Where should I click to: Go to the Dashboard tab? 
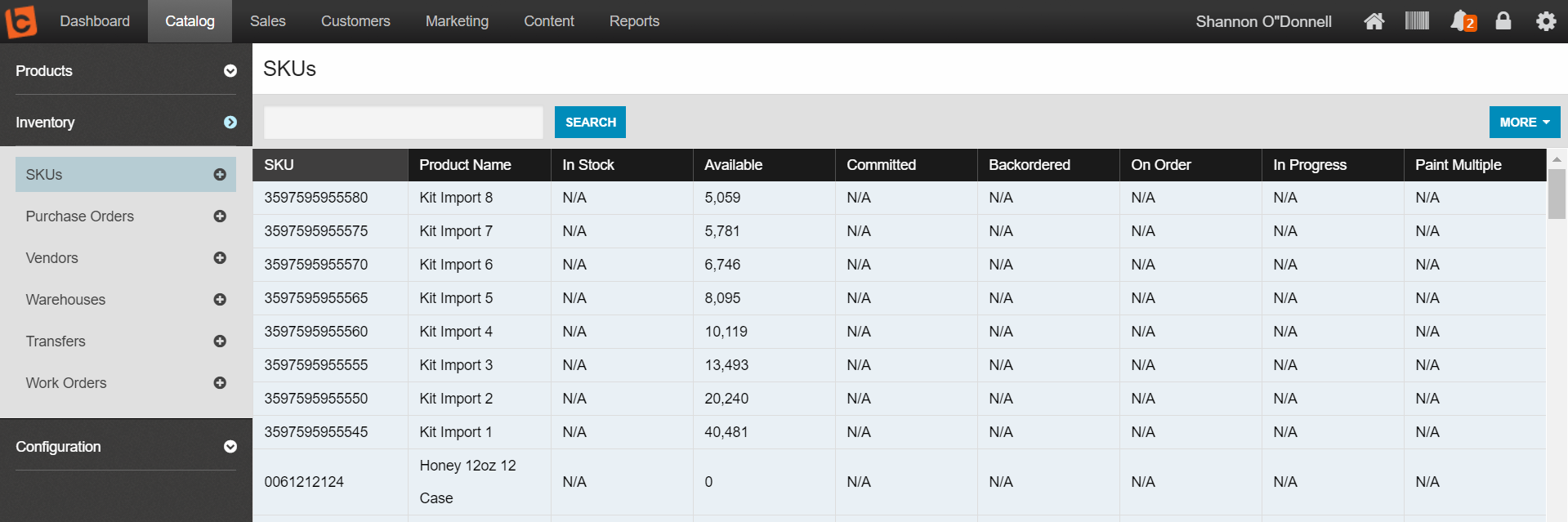[x=95, y=21]
